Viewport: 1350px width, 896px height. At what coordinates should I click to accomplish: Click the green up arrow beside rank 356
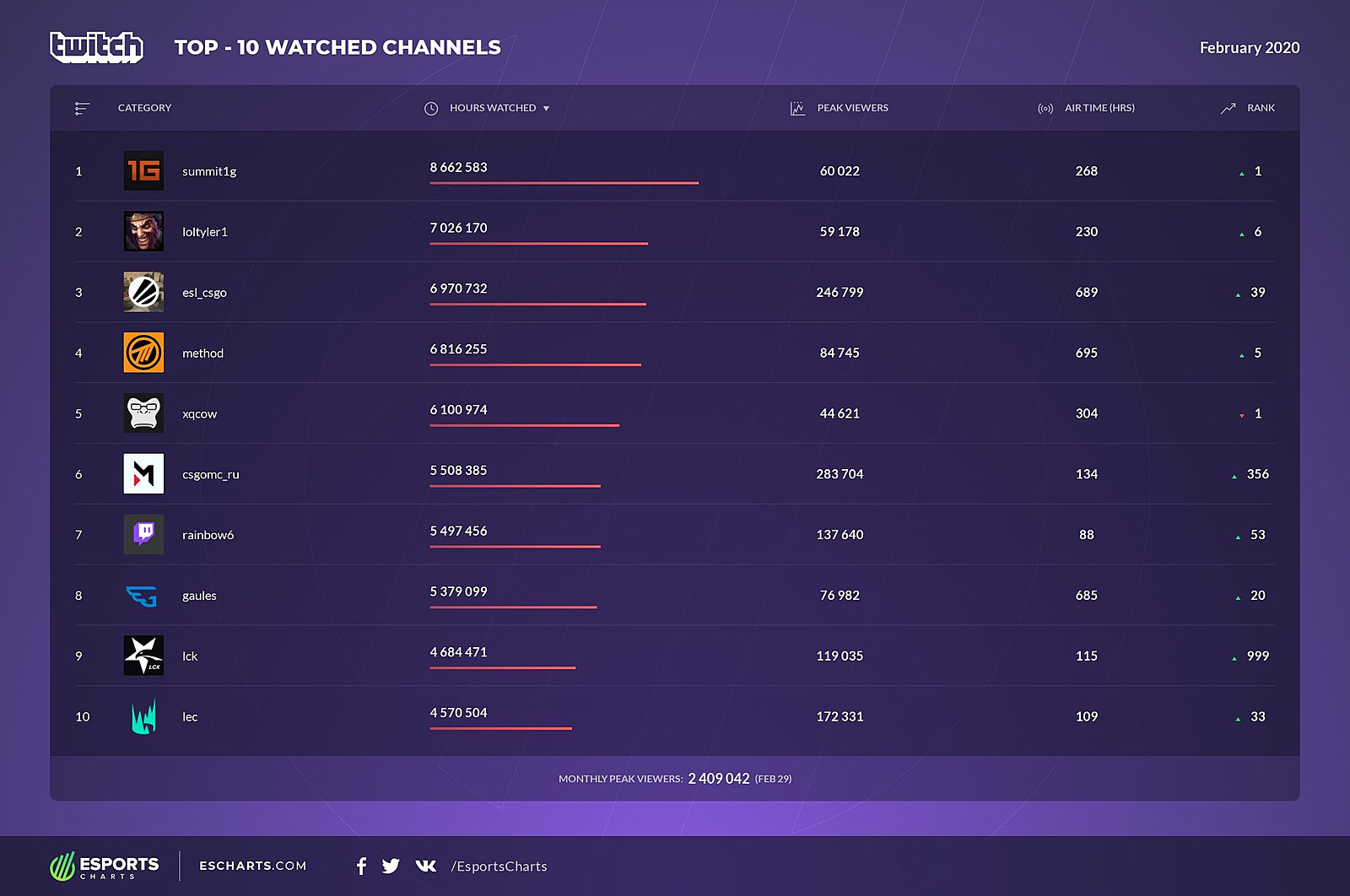[x=1234, y=477]
